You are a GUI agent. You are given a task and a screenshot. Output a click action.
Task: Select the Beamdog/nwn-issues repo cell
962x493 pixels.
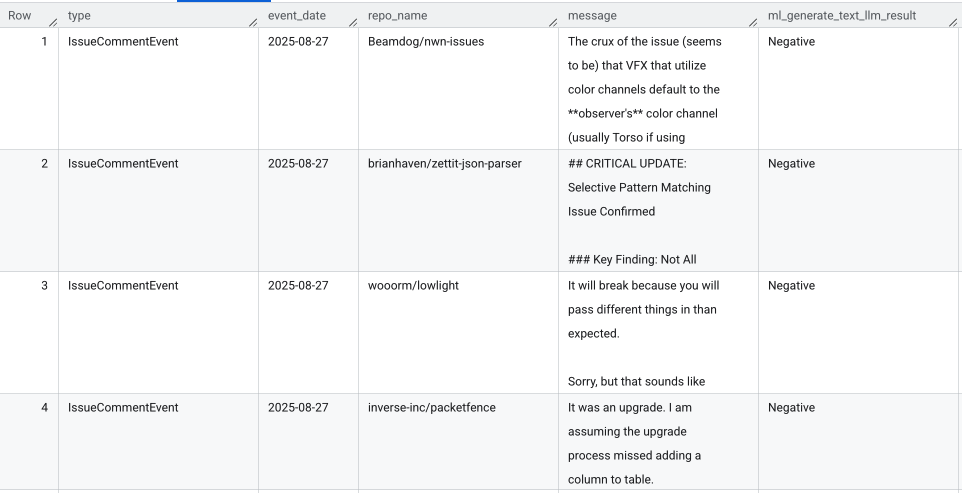point(420,42)
